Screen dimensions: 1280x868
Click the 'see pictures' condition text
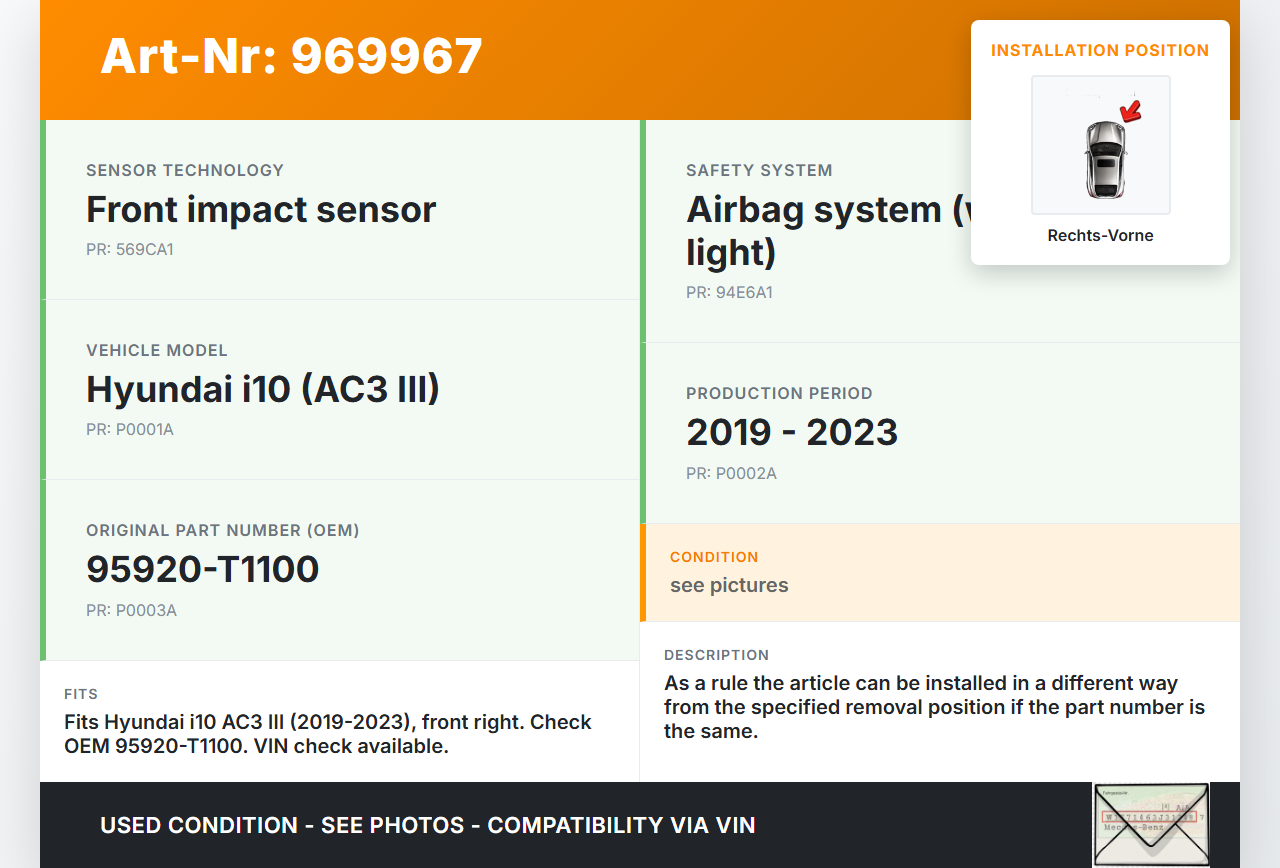click(x=729, y=585)
